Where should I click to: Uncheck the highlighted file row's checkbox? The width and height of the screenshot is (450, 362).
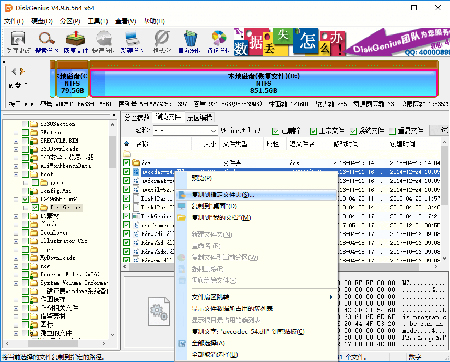click(x=126, y=172)
